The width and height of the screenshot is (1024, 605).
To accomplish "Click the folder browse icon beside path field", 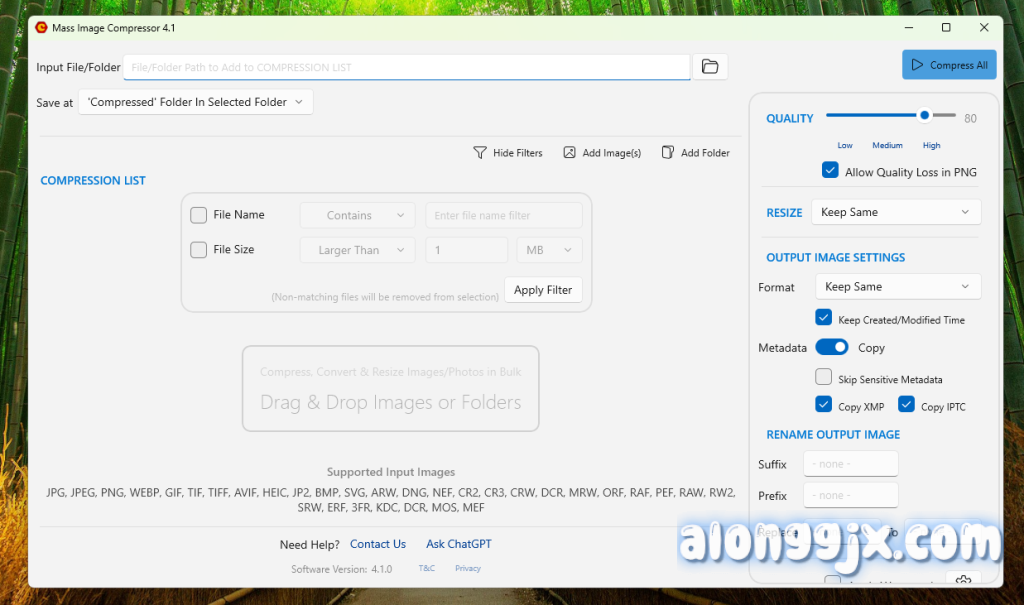I will click(x=710, y=67).
